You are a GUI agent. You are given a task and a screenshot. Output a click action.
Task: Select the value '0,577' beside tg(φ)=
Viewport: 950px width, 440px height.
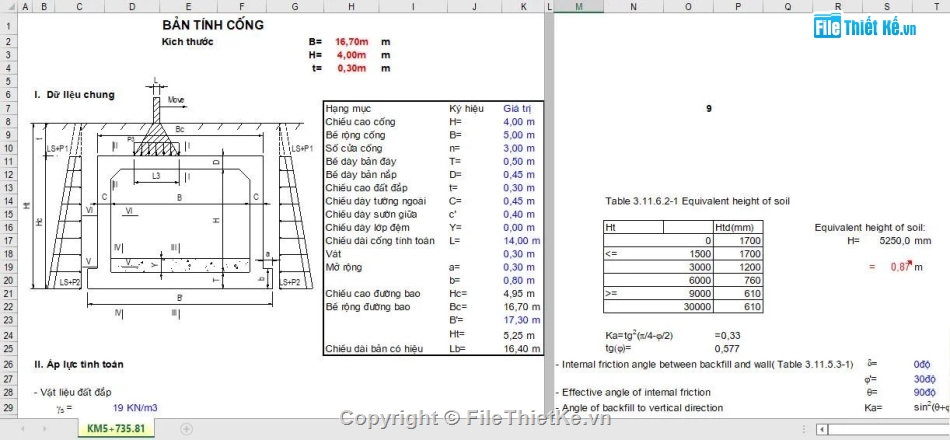pyautogui.click(x=727, y=349)
